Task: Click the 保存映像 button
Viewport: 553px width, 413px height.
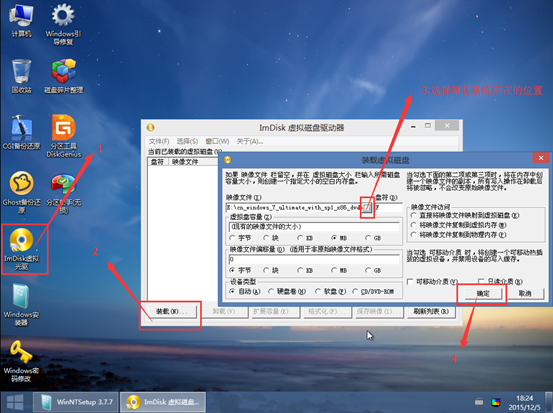Action: 379,311
